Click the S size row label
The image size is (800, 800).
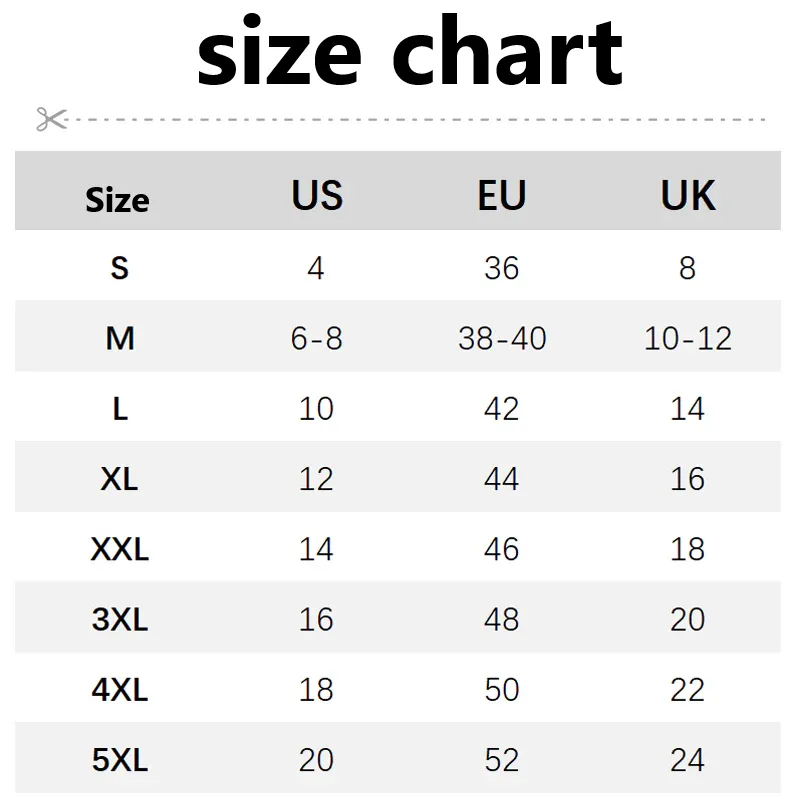[x=120, y=268]
